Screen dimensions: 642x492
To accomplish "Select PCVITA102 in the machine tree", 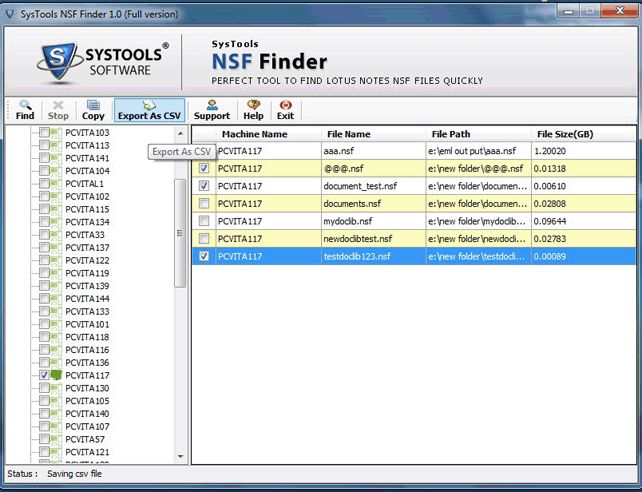I will (87, 196).
